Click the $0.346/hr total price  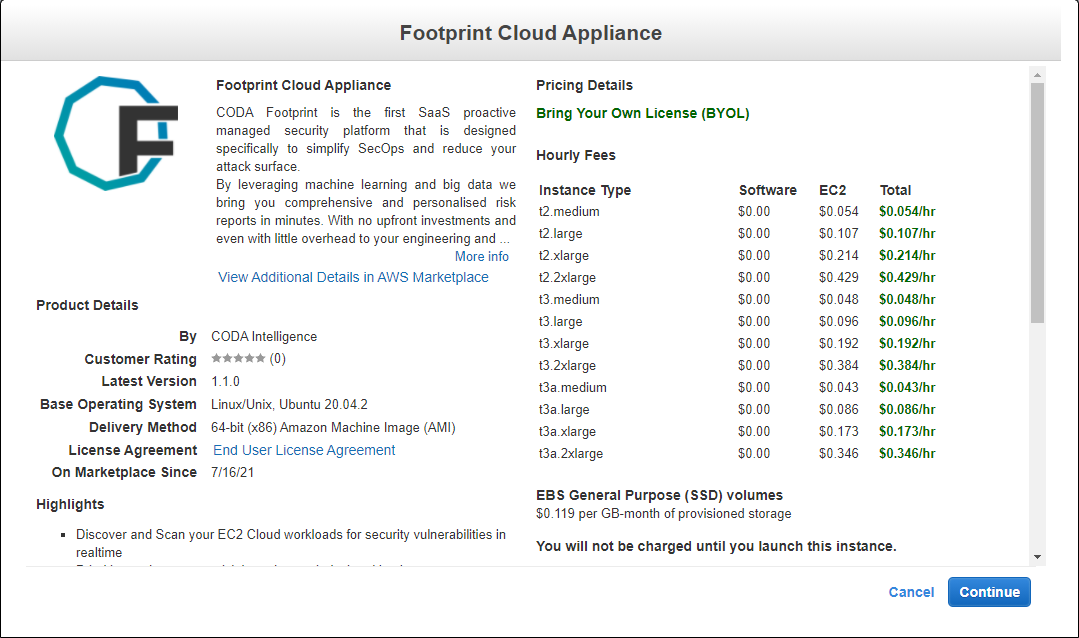click(907, 454)
